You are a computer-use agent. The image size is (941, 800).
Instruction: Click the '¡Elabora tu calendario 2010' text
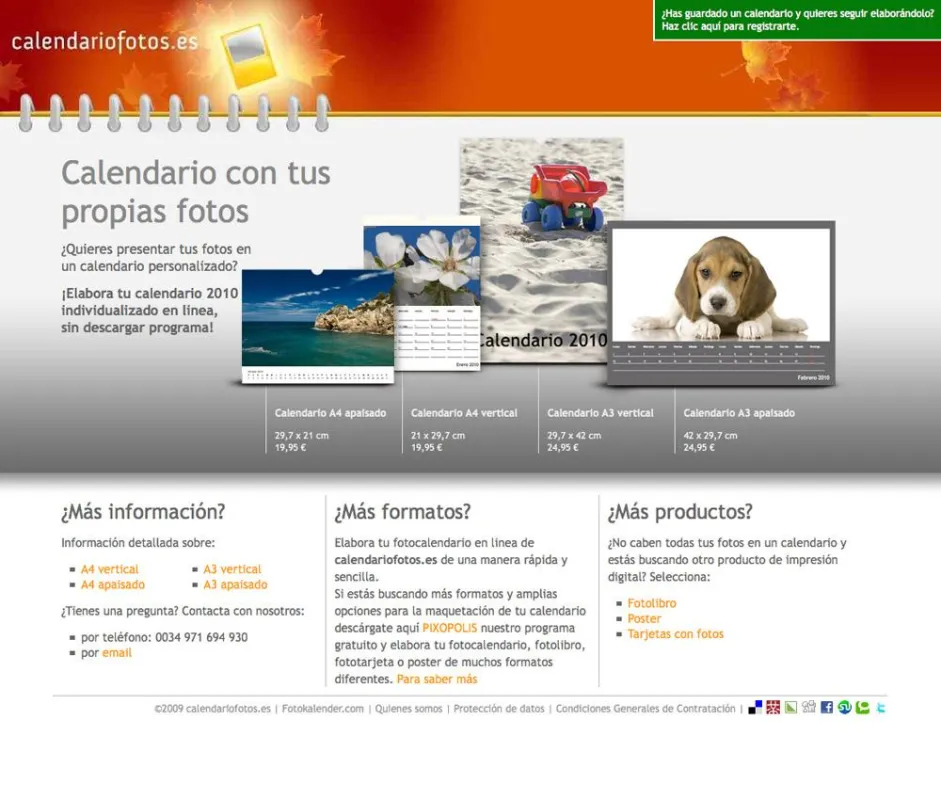tap(149, 293)
